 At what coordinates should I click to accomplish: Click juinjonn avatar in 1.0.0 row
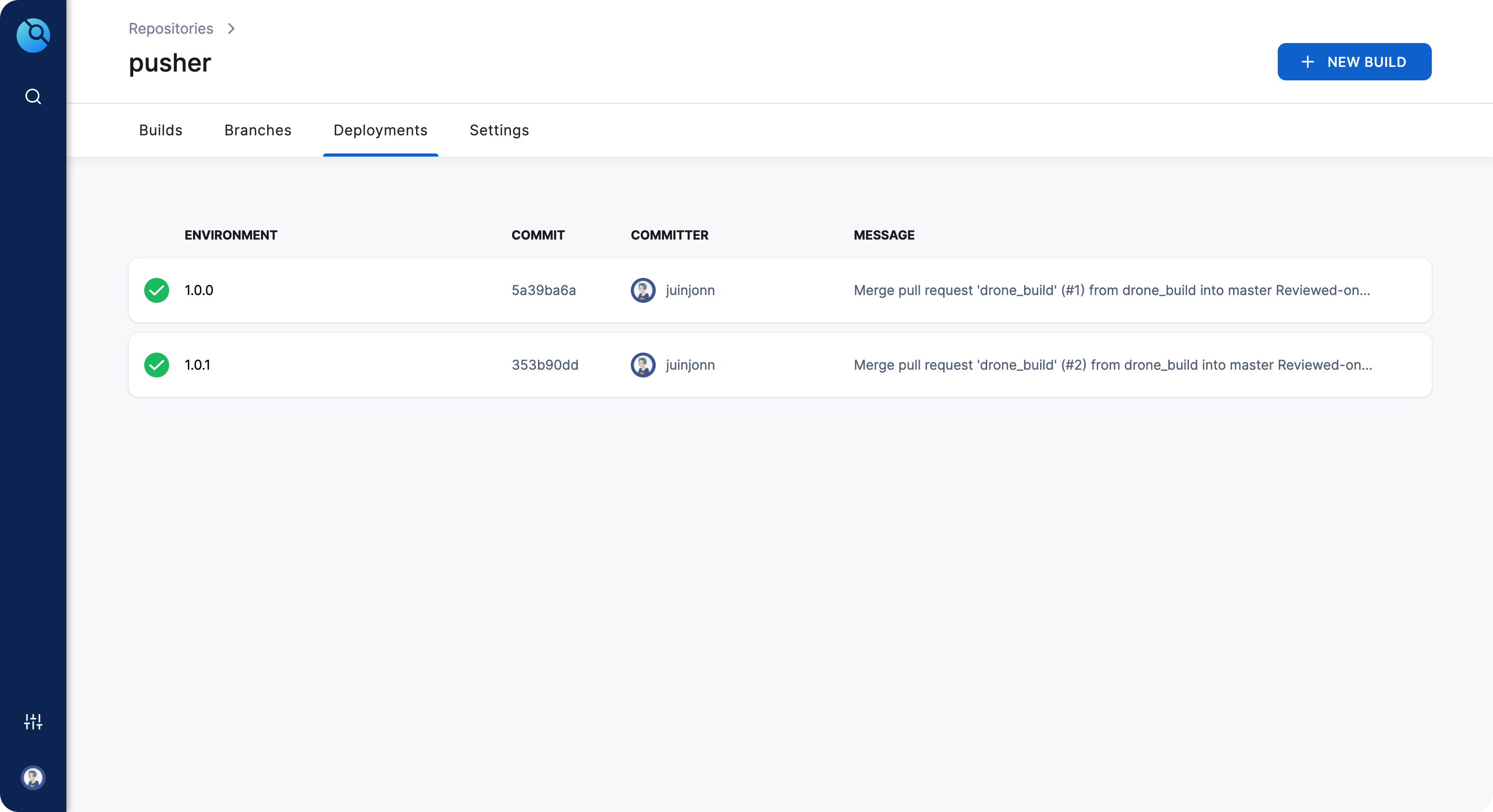643,290
